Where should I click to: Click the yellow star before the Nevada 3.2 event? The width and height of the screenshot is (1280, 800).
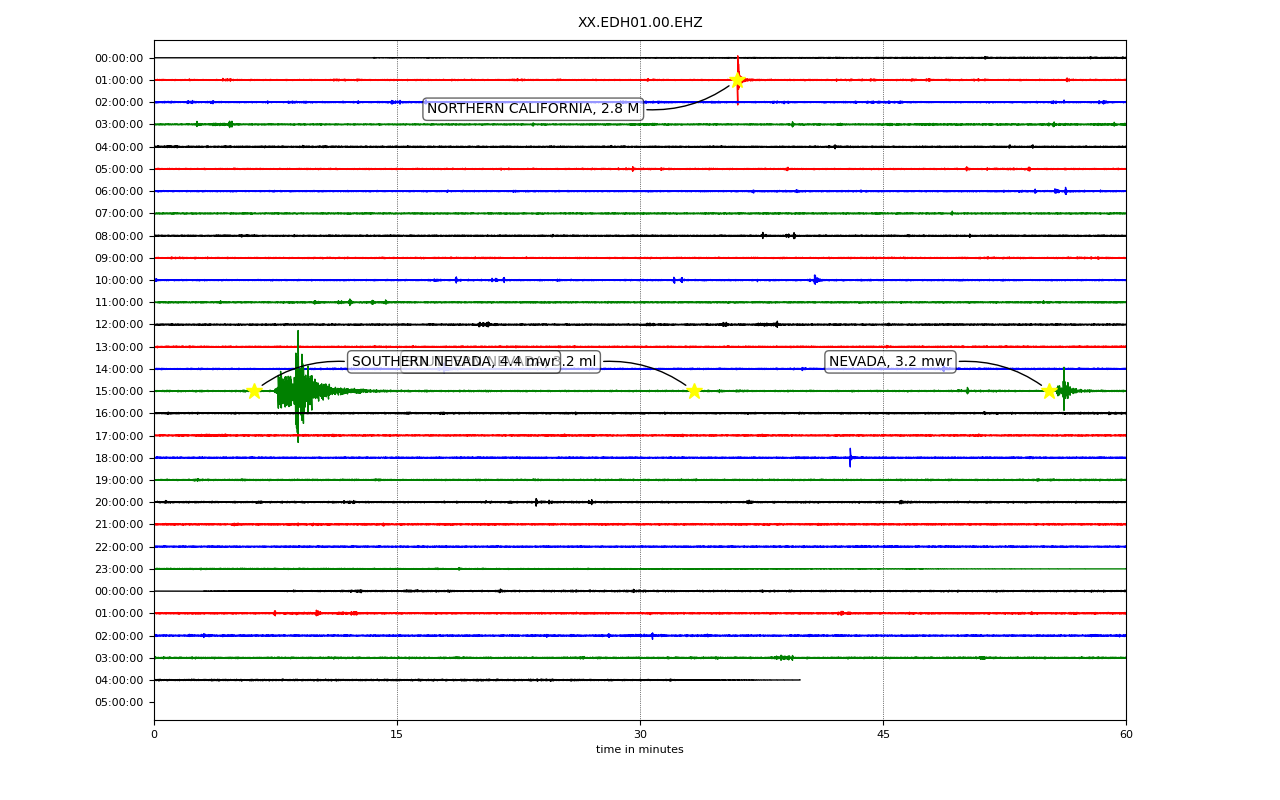point(1049,391)
